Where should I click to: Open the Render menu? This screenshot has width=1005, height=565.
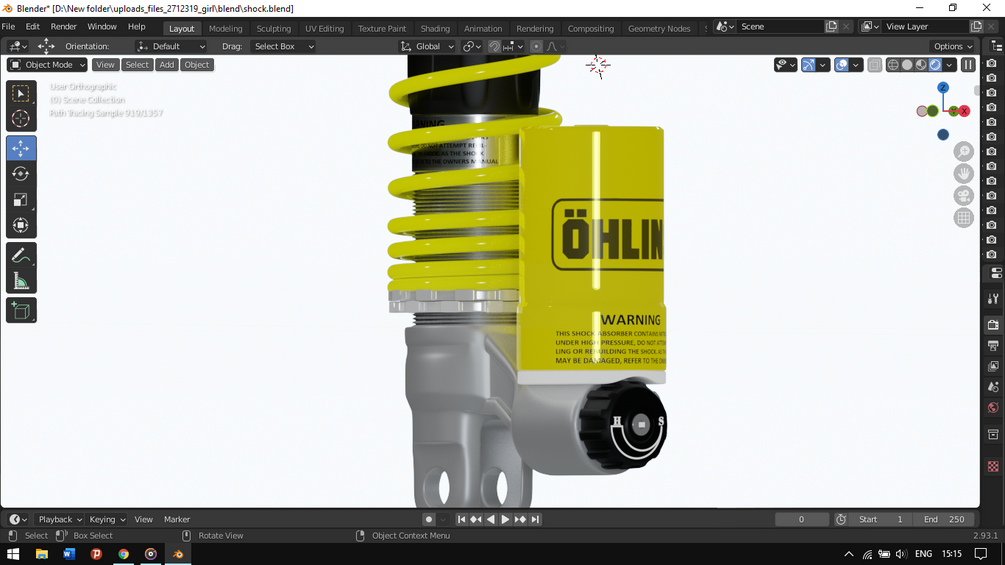click(x=63, y=27)
